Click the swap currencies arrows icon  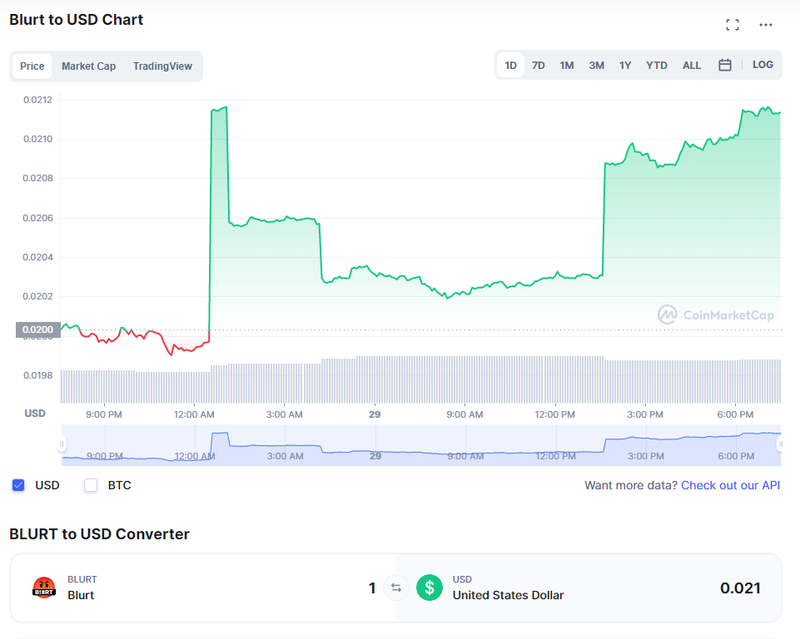tap(396, 588)
